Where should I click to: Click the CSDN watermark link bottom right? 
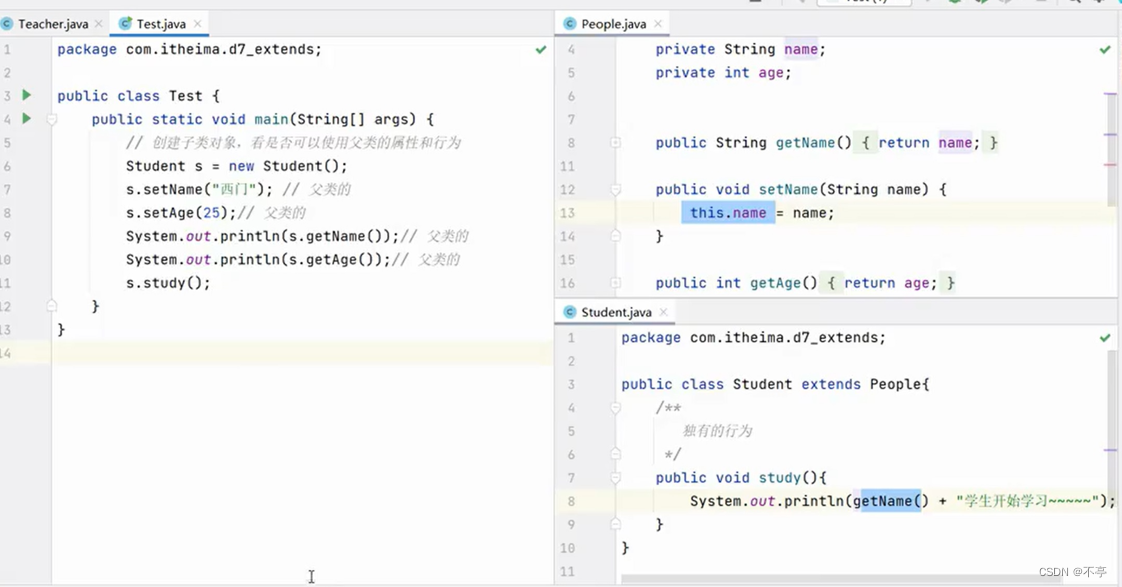1072,570
